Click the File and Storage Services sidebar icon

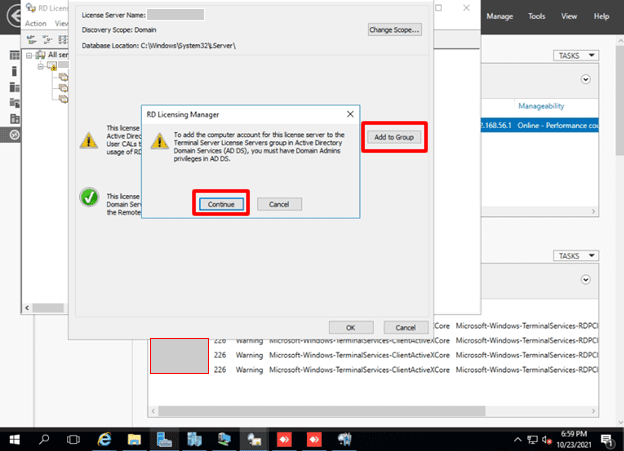coord(14,103)
